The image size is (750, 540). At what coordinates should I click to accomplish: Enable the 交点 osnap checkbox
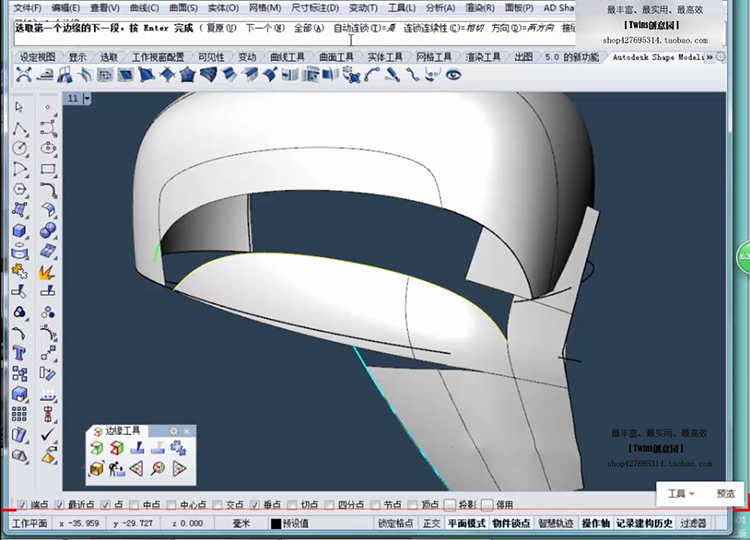218,505
